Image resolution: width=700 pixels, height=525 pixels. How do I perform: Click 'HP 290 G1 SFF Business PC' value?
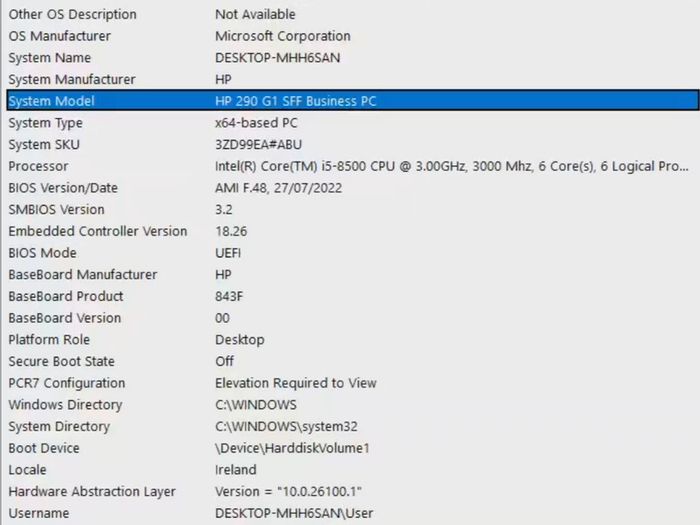click(x=296, y=101)
